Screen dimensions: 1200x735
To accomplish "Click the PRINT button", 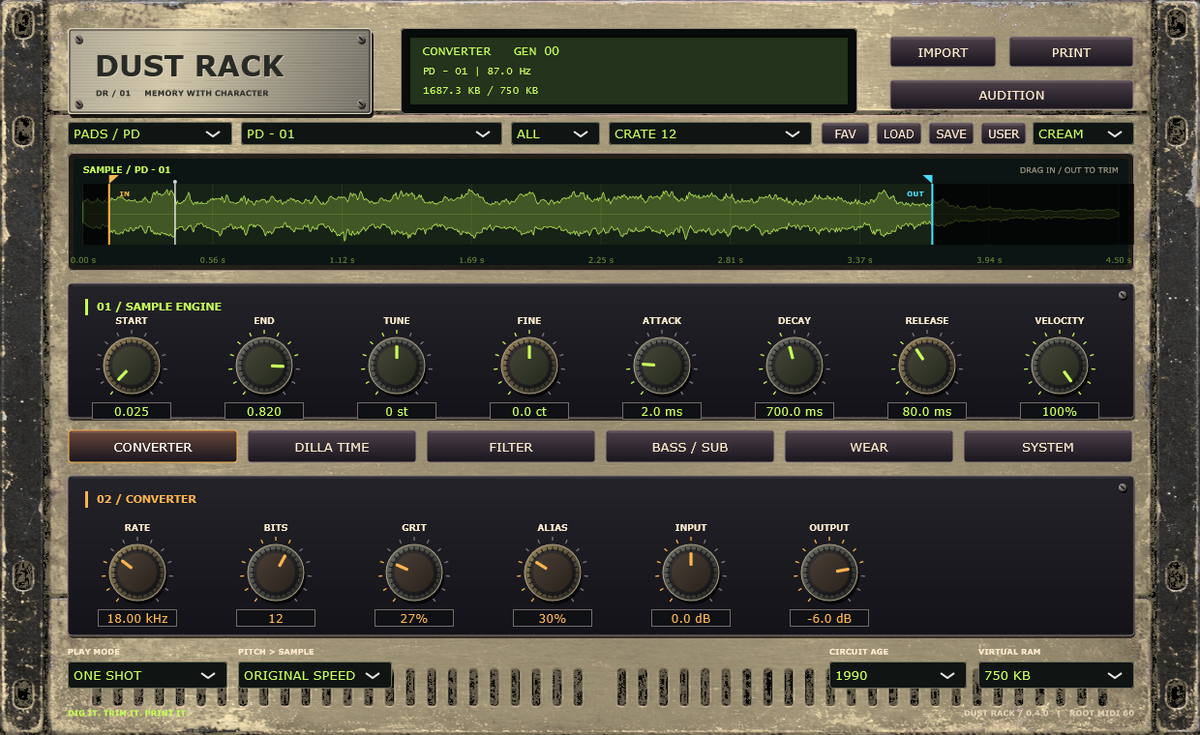I will 1071,52.
